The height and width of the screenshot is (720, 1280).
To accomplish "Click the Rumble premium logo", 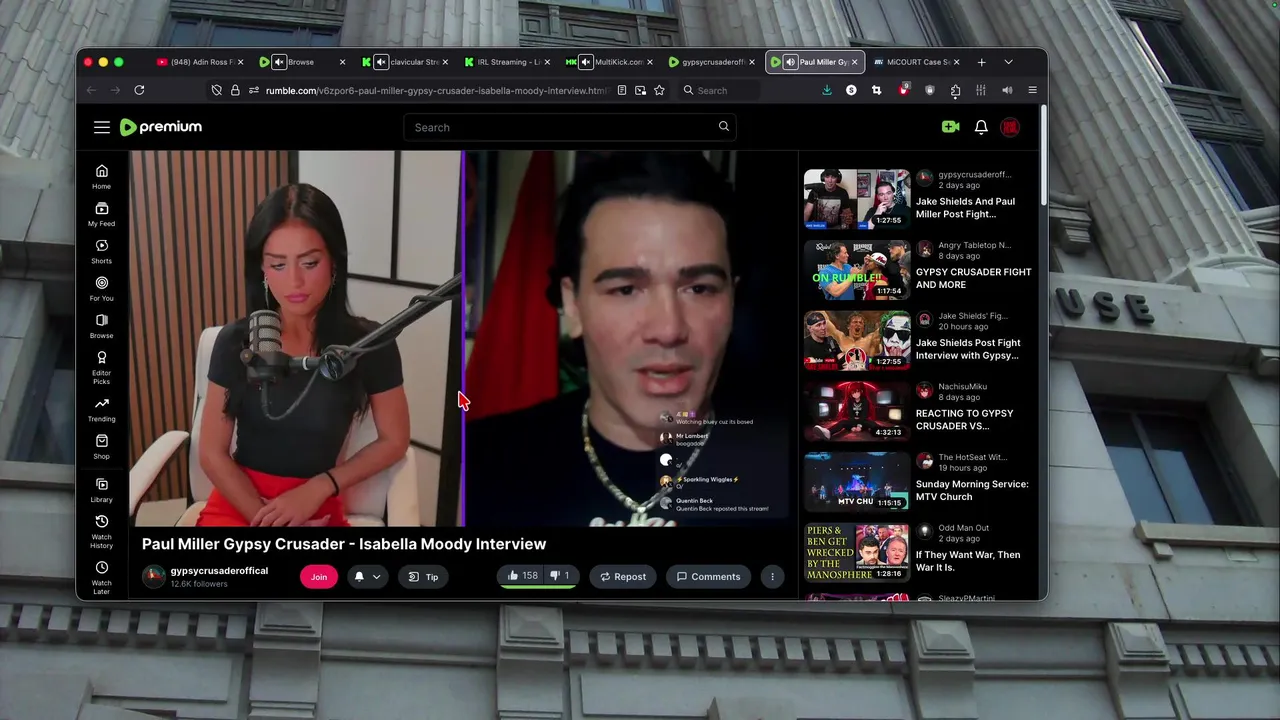I will coord(161,127).
